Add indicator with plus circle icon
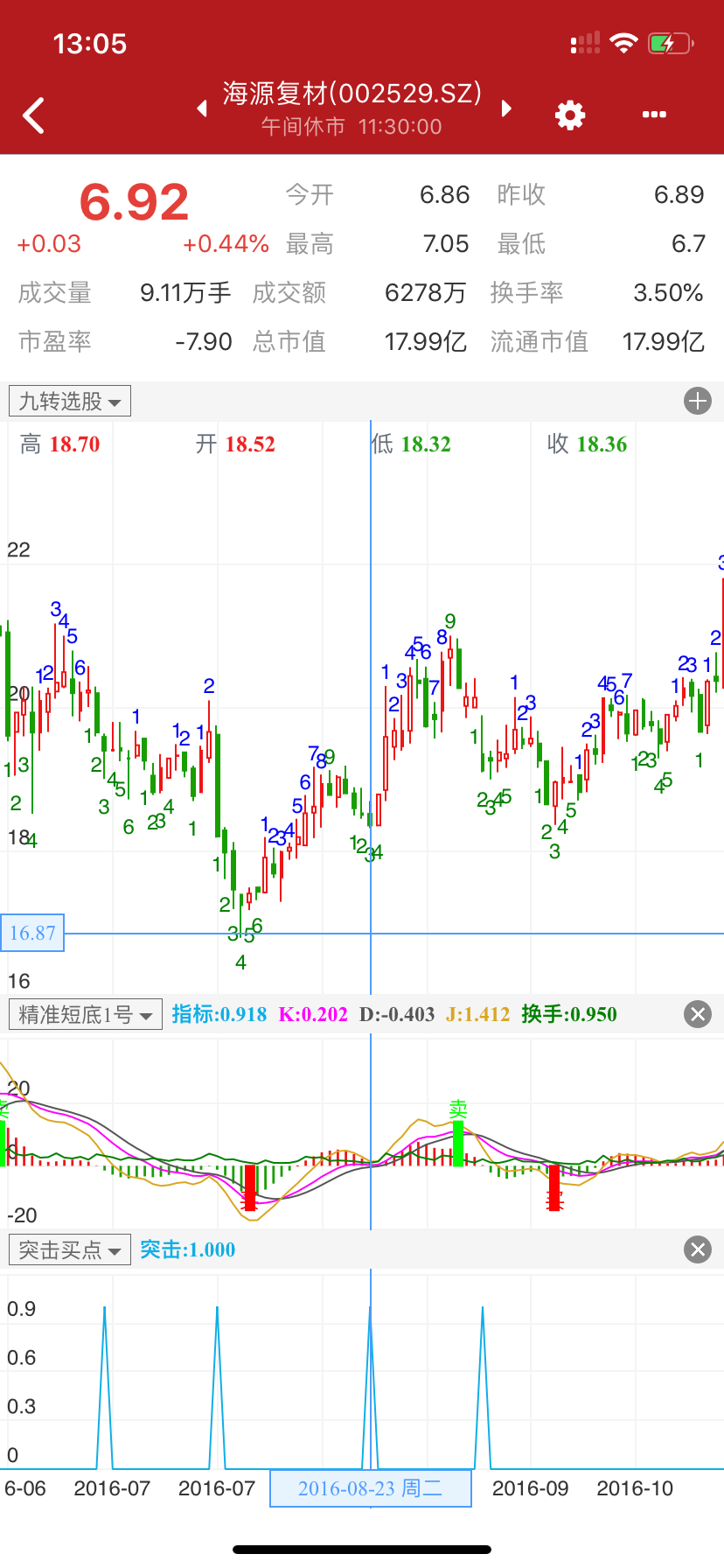 click(697, 402)
